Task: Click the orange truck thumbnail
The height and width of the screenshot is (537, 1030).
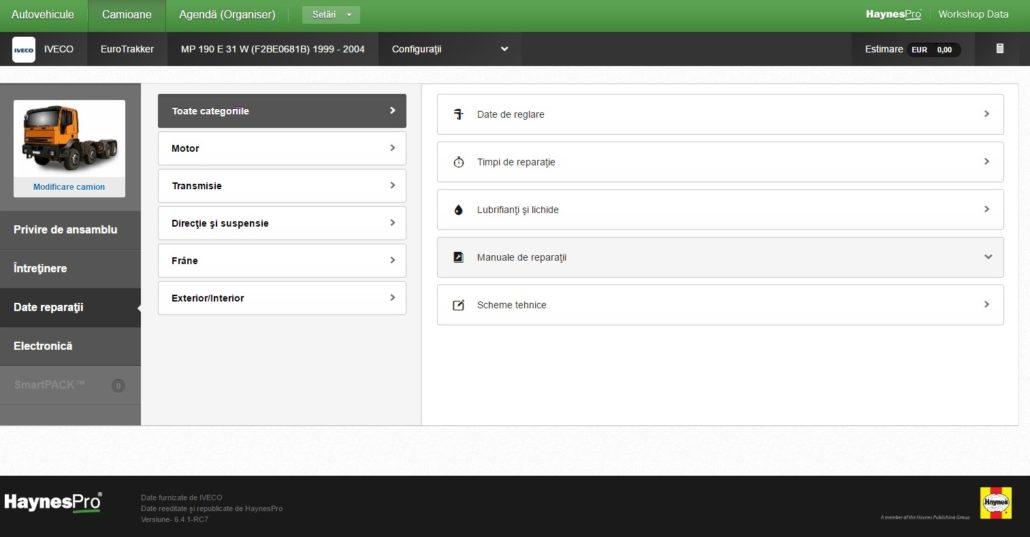Action: tap(69, 139)
